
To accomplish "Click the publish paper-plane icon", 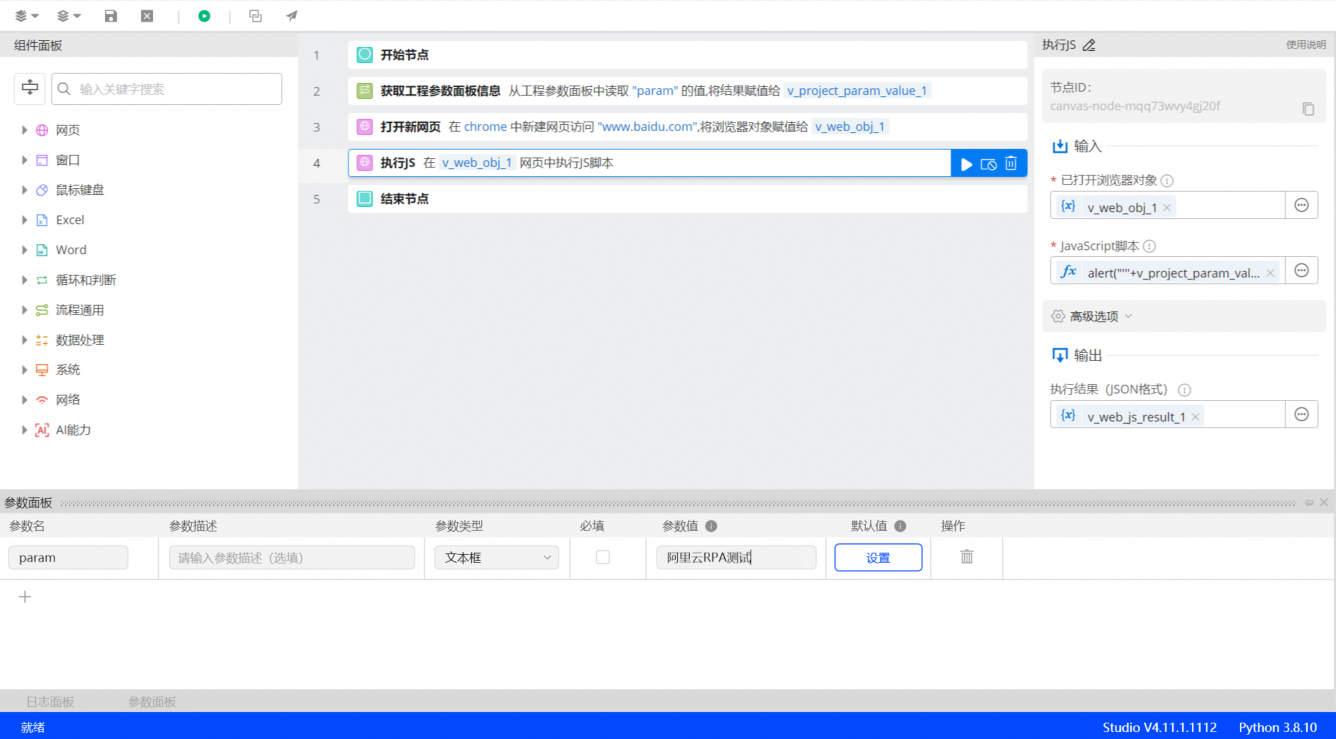I will [x=292, y=16].
